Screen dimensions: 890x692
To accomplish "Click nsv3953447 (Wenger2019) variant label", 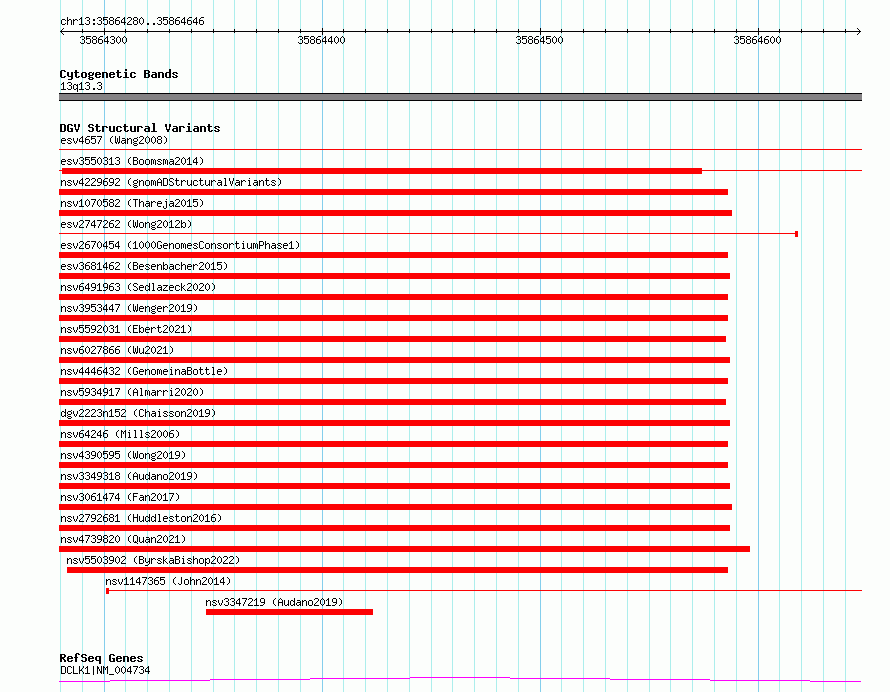I will (129, 308).
